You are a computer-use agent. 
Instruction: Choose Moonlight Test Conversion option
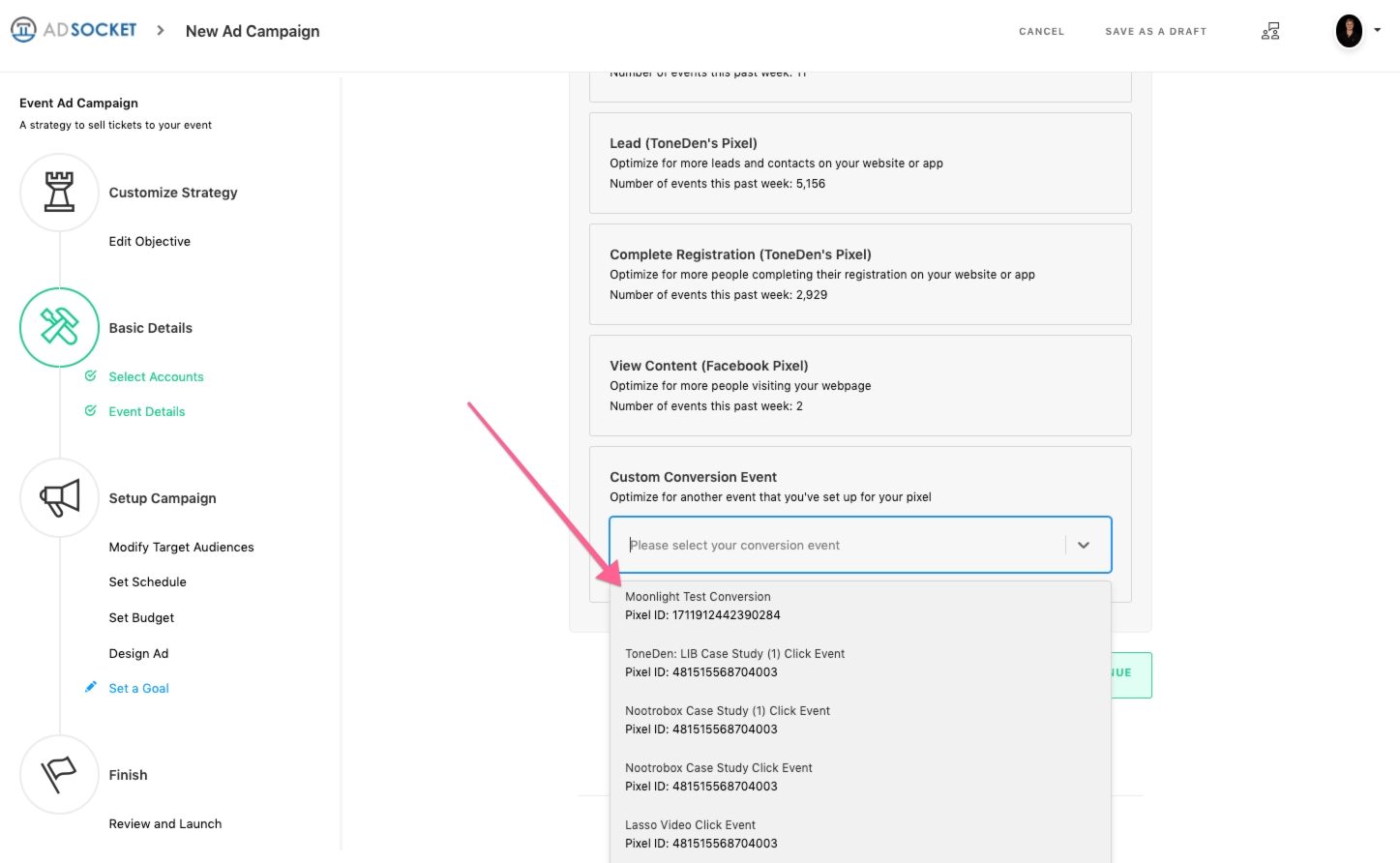point(860,606)
